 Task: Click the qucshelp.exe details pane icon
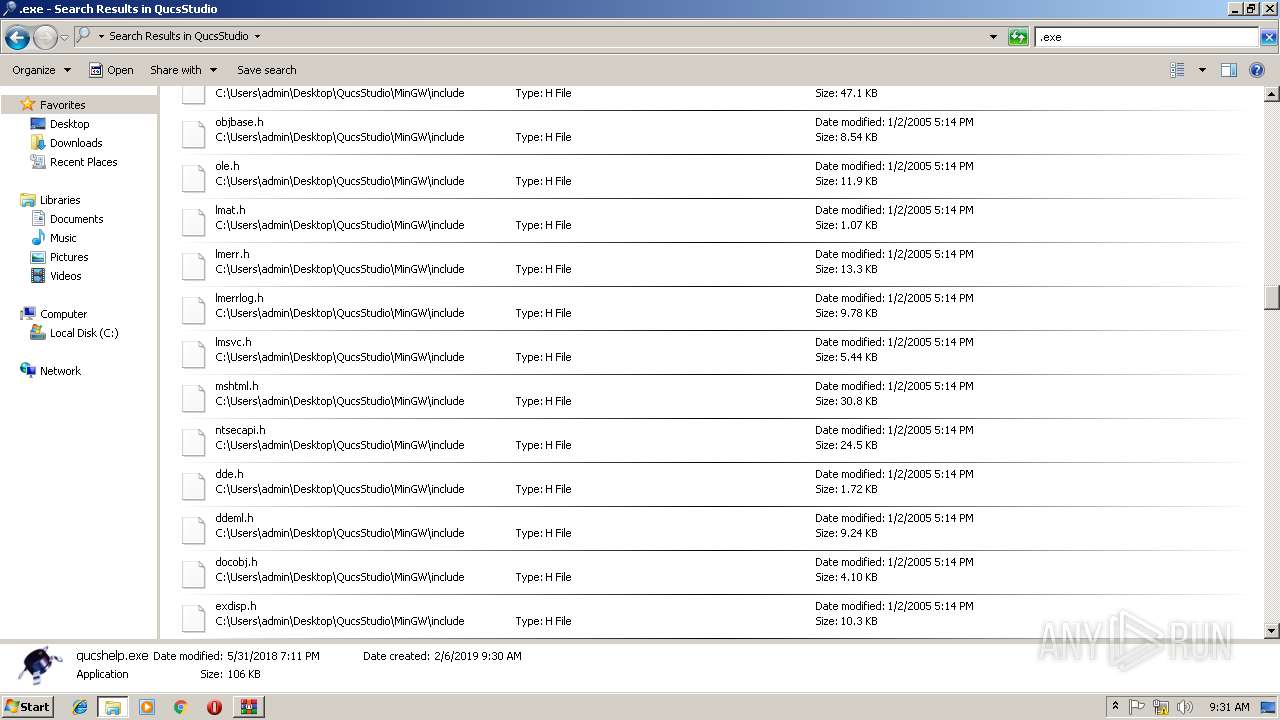(38, 665)
